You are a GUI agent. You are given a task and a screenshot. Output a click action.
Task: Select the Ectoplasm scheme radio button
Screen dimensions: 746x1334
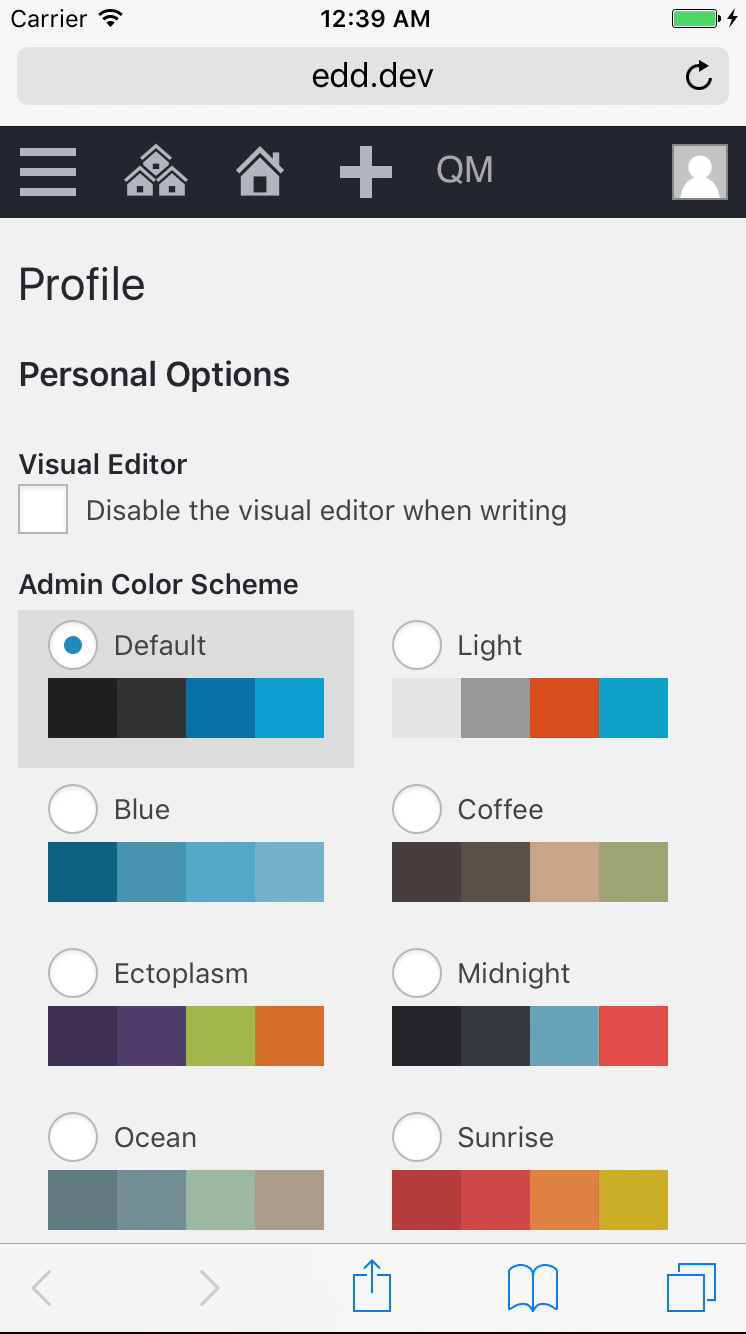pos(73,973)
